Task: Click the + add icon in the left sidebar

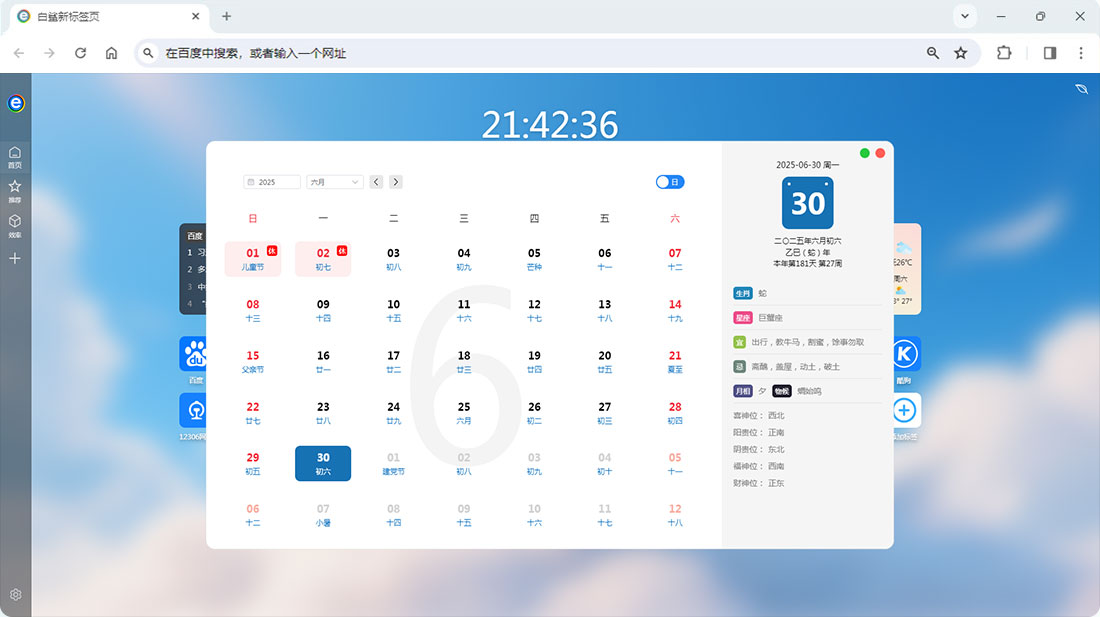Action: pyautogui.click(x=14, y=258)
